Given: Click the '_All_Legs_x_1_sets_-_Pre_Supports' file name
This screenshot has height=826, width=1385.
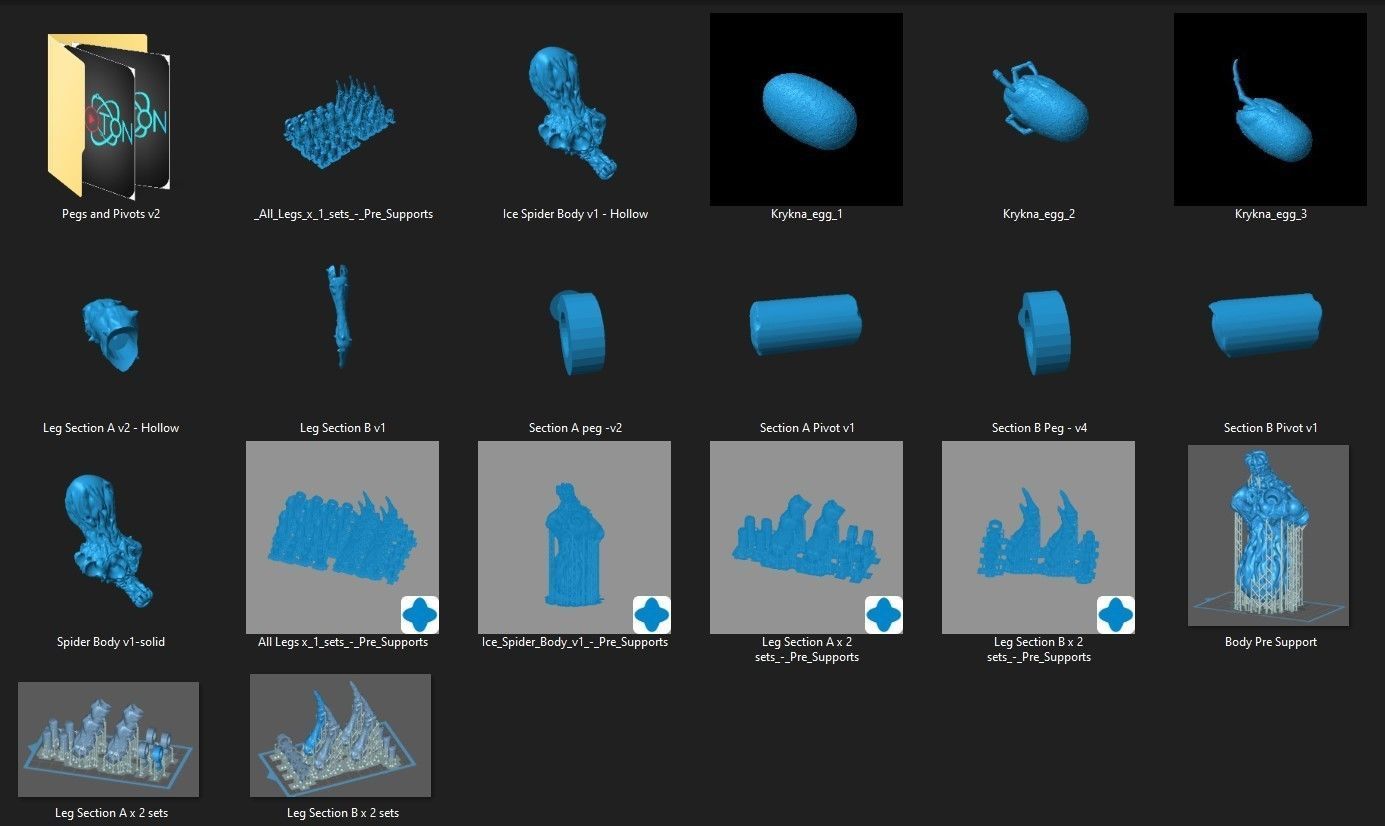Looking at the screenshot, I should pyautogui.click(x=343, y=214).
